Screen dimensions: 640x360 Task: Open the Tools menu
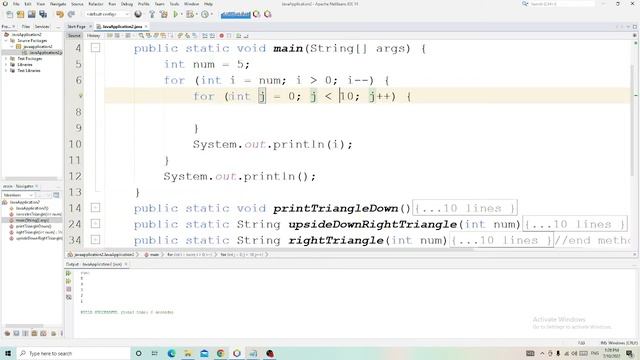point(174,4)
